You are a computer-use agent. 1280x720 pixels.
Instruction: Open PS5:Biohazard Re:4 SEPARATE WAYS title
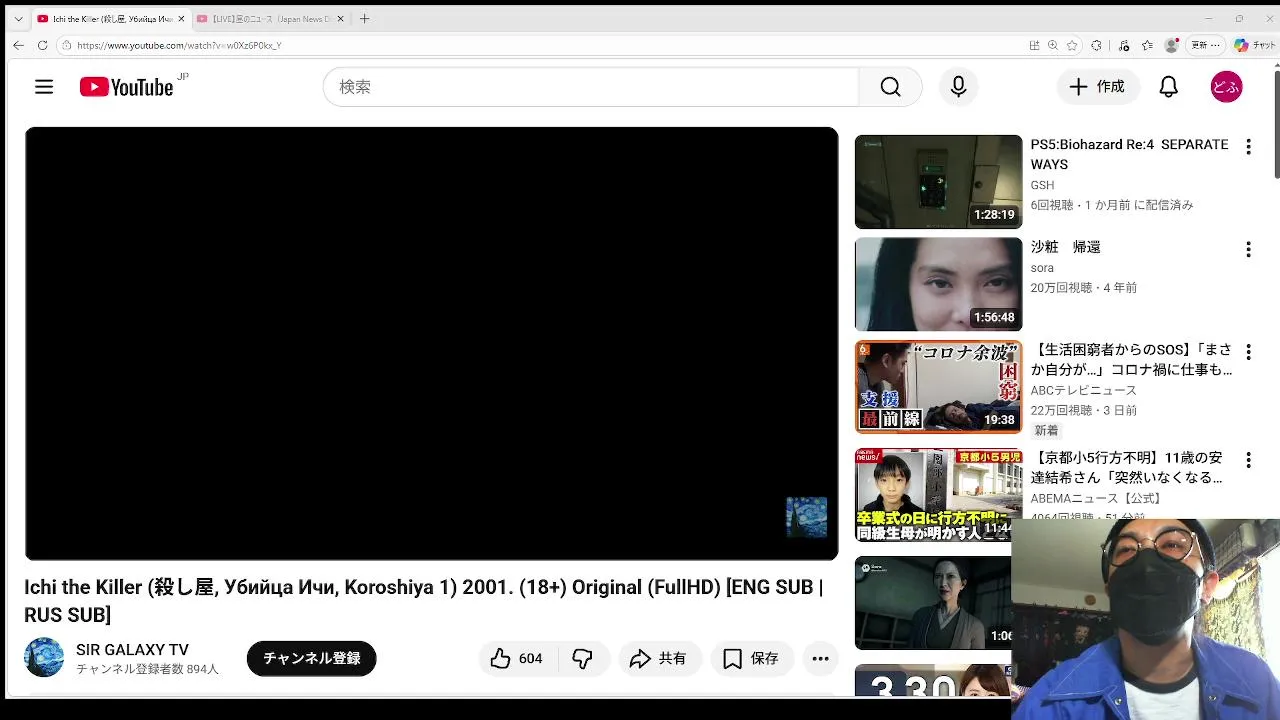[x=1130, y=154]
